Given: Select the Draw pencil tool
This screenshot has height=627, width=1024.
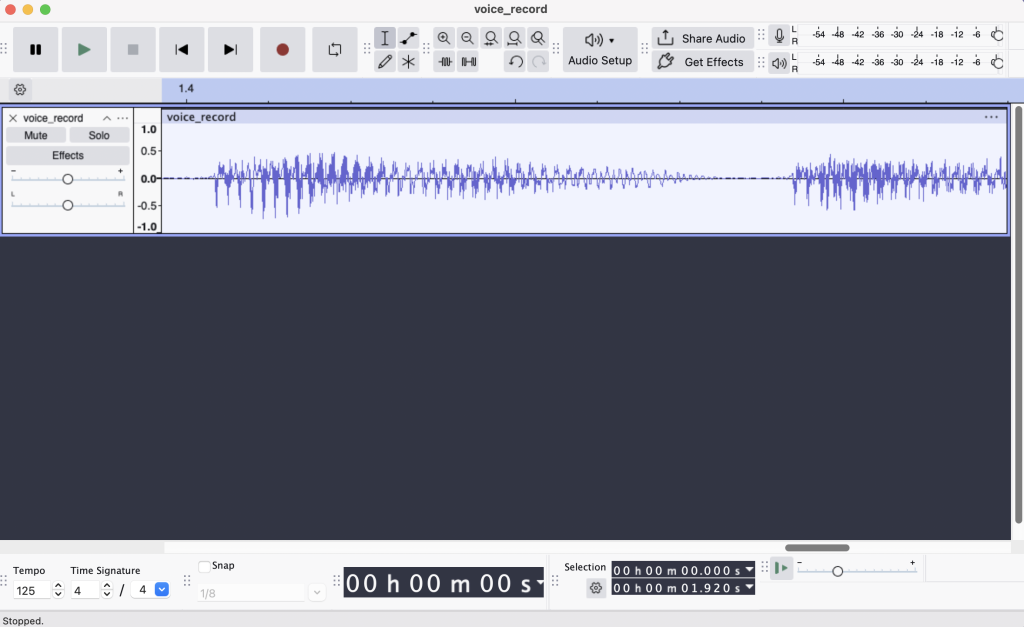Looking at the screenshot, I should [385, 62].
